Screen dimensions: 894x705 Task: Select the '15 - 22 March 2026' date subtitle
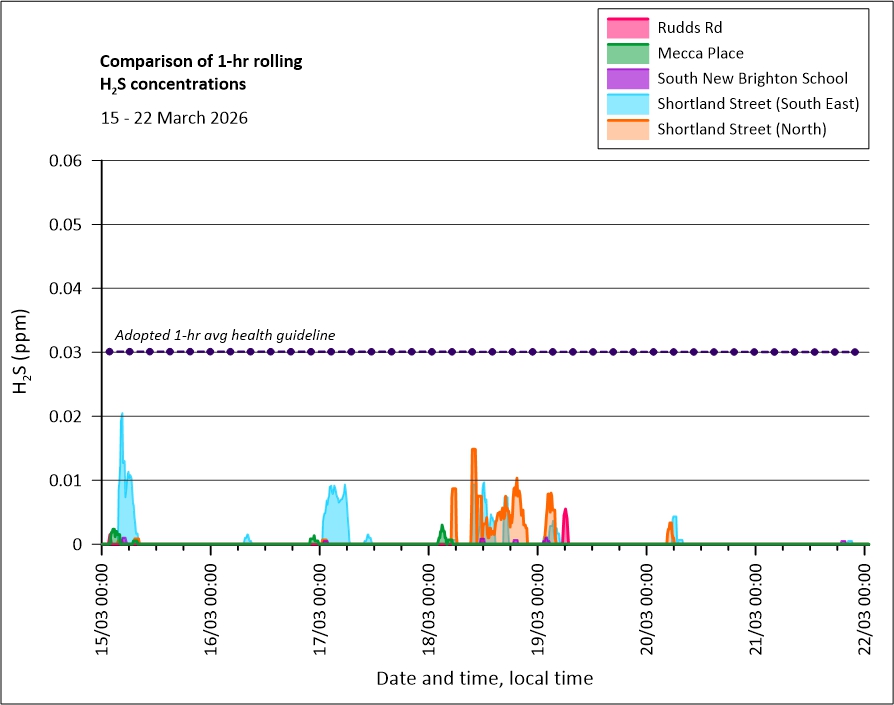pos(174,118)
